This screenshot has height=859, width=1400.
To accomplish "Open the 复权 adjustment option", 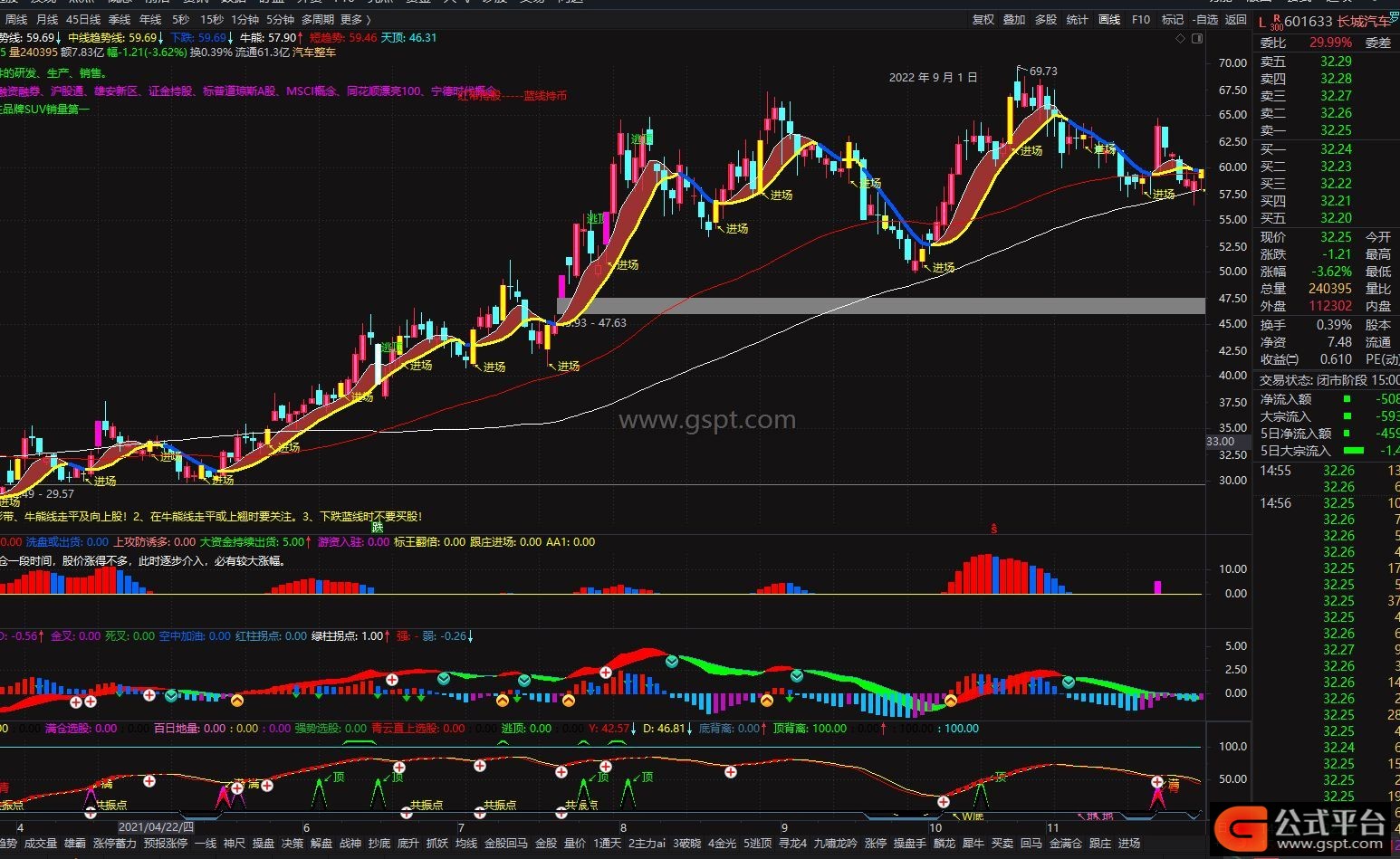I will (x=983, y=19).
